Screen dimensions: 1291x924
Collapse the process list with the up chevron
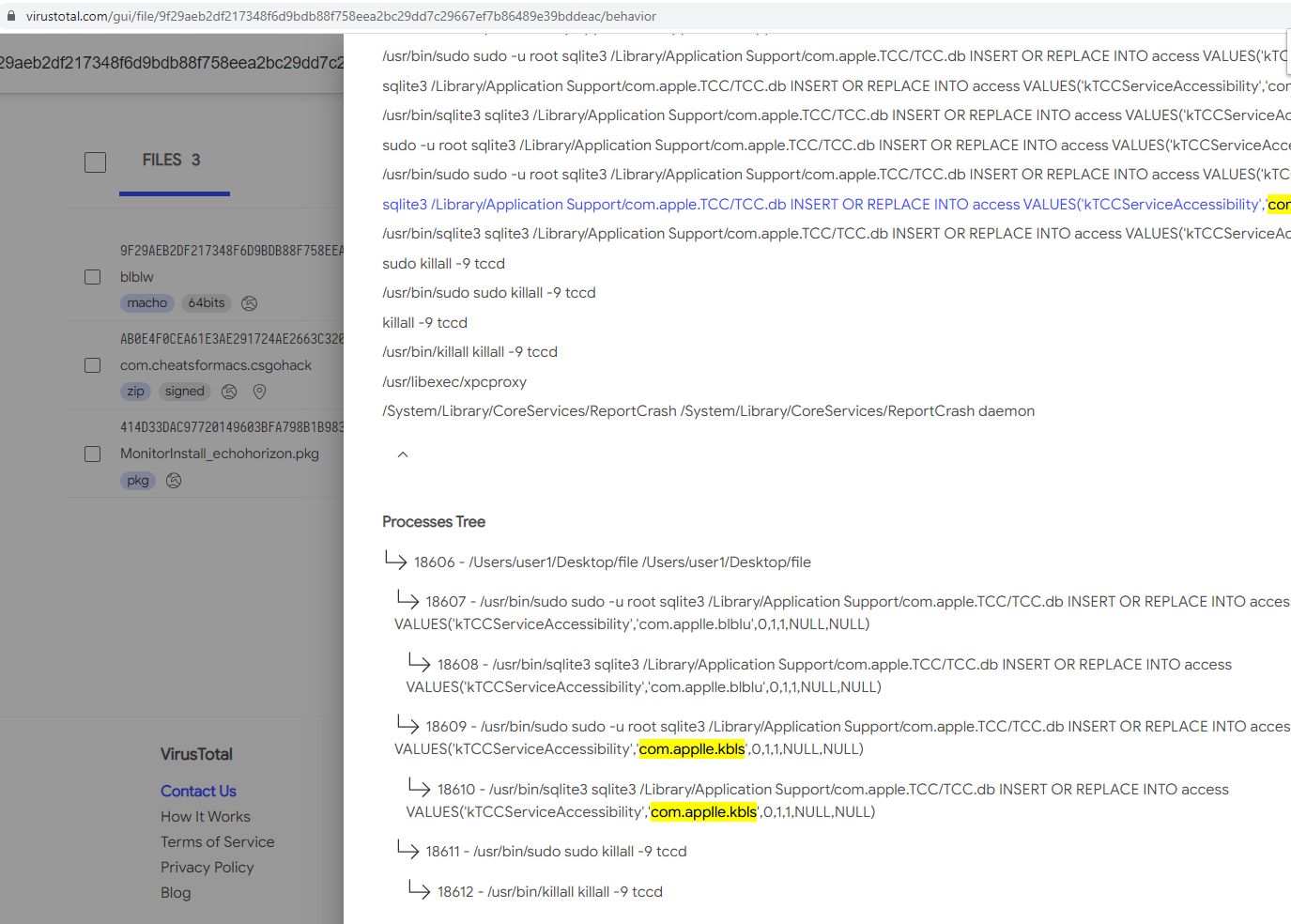(x=403, y=454)
